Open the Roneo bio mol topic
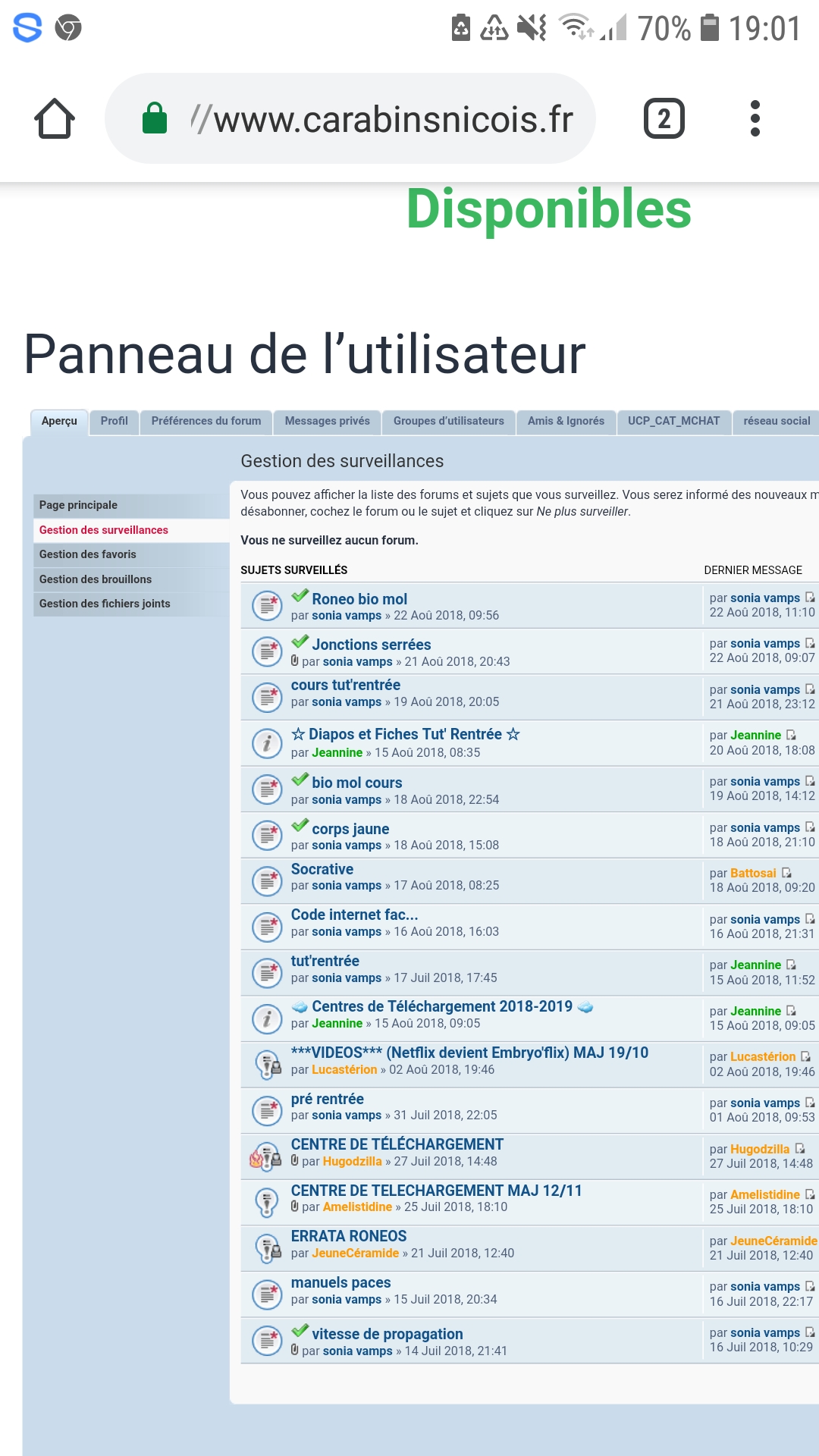Screen dimensions: 819x1456 coord(359,599)
